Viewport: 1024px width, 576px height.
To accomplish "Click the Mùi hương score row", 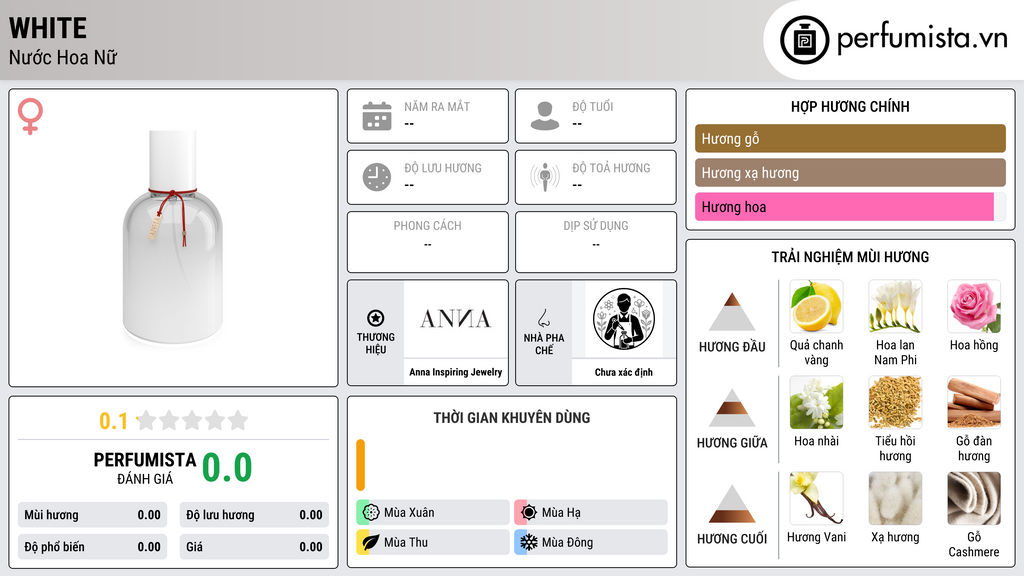I will pos(93,515).
